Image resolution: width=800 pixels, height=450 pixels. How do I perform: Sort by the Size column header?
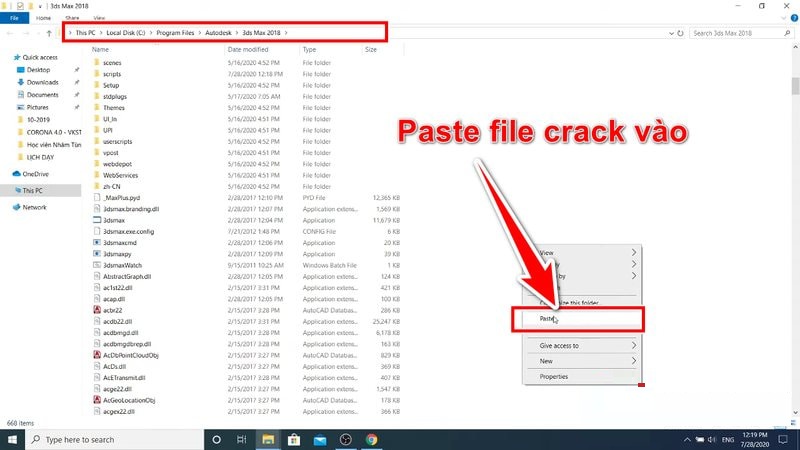point(371,49)
